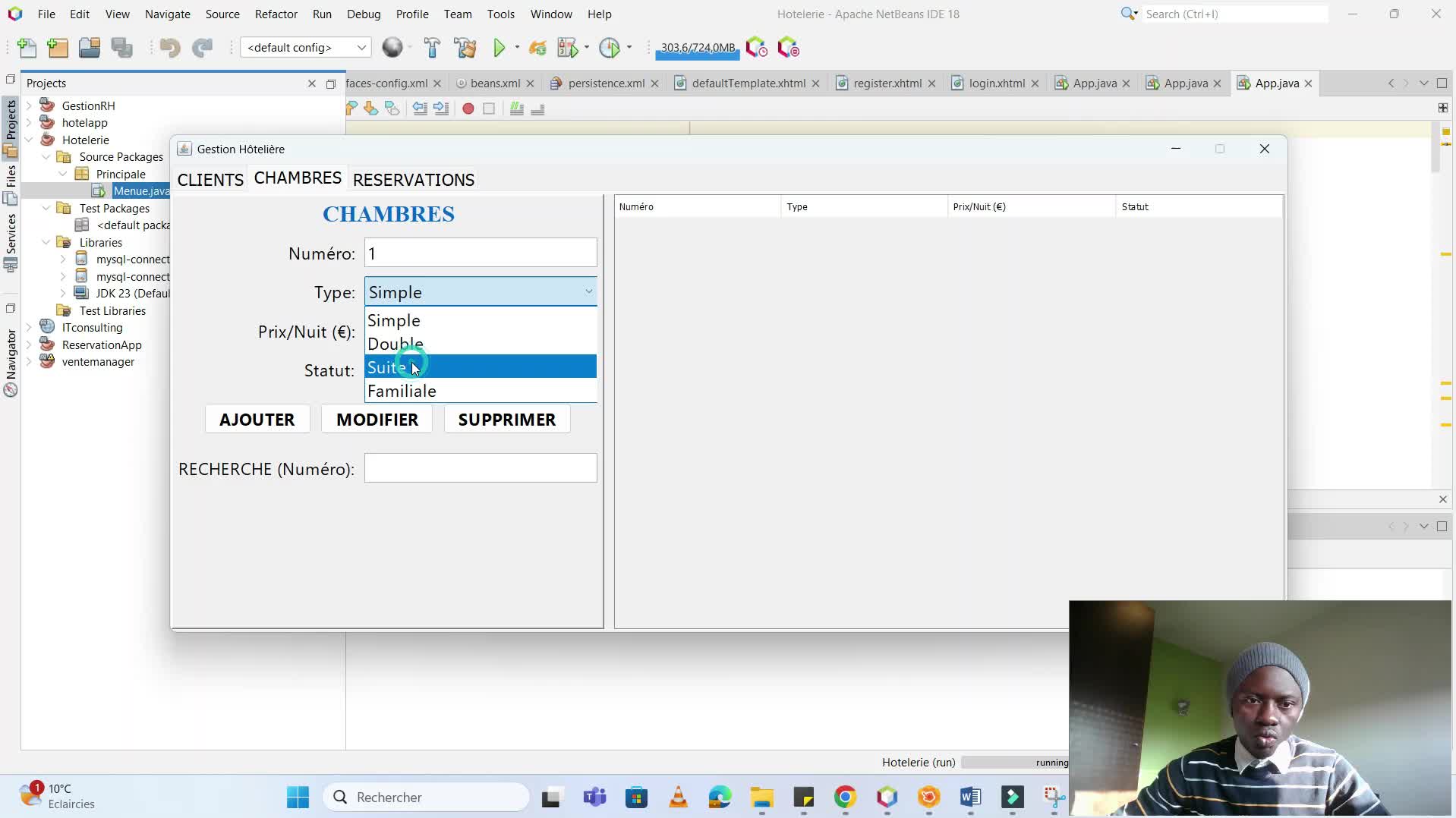Expand the ITconsulting project node
This screenshot has height=818, width=1456.
29,328
